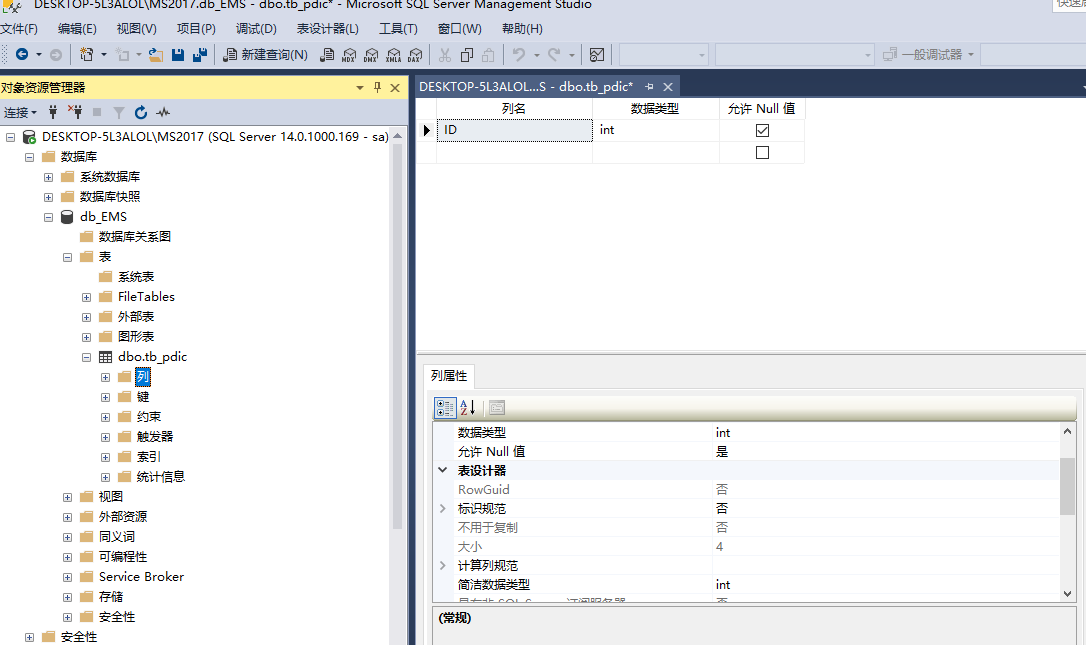Sort column properties alphabetically
The image size is (1086, 645).
[x=468, y=408]
